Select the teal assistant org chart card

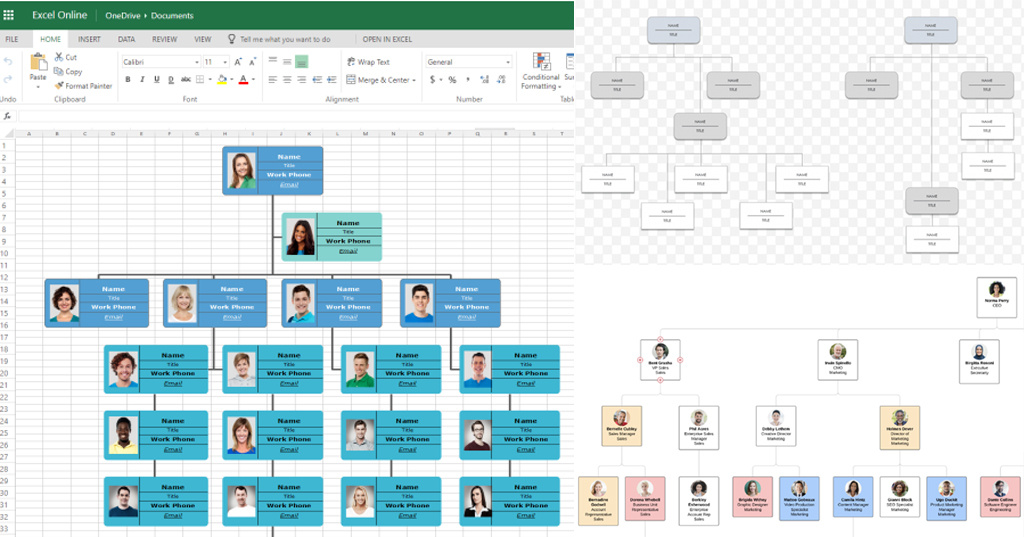tap(332, 236)
